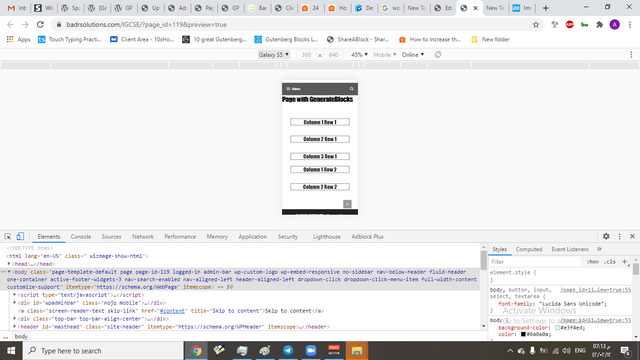640x360 pixels.
Task: Open the Chrome three-dot menu
Action: pyautogui.click(x=630, y=24)
